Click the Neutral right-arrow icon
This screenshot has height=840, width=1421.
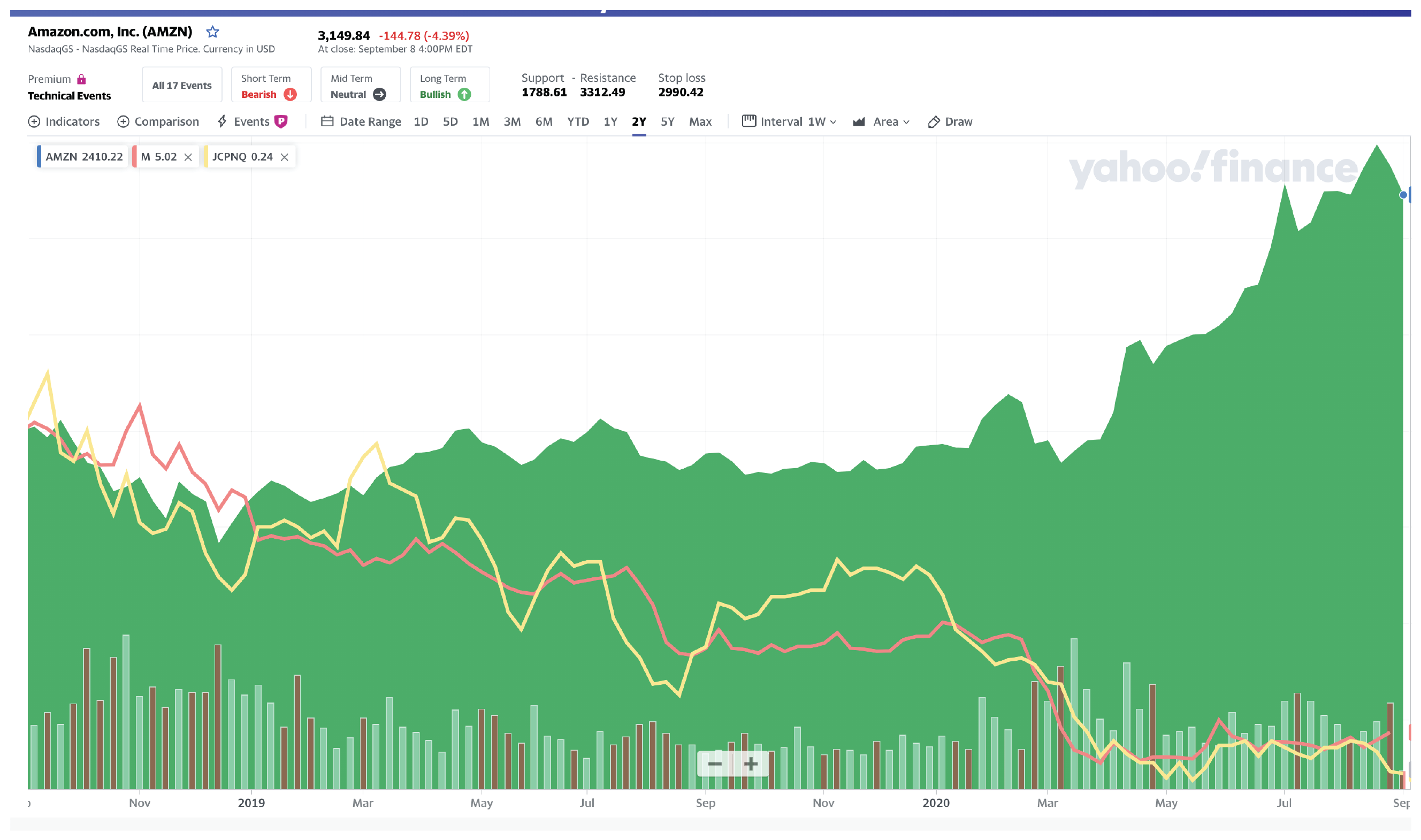pos(380,95)
